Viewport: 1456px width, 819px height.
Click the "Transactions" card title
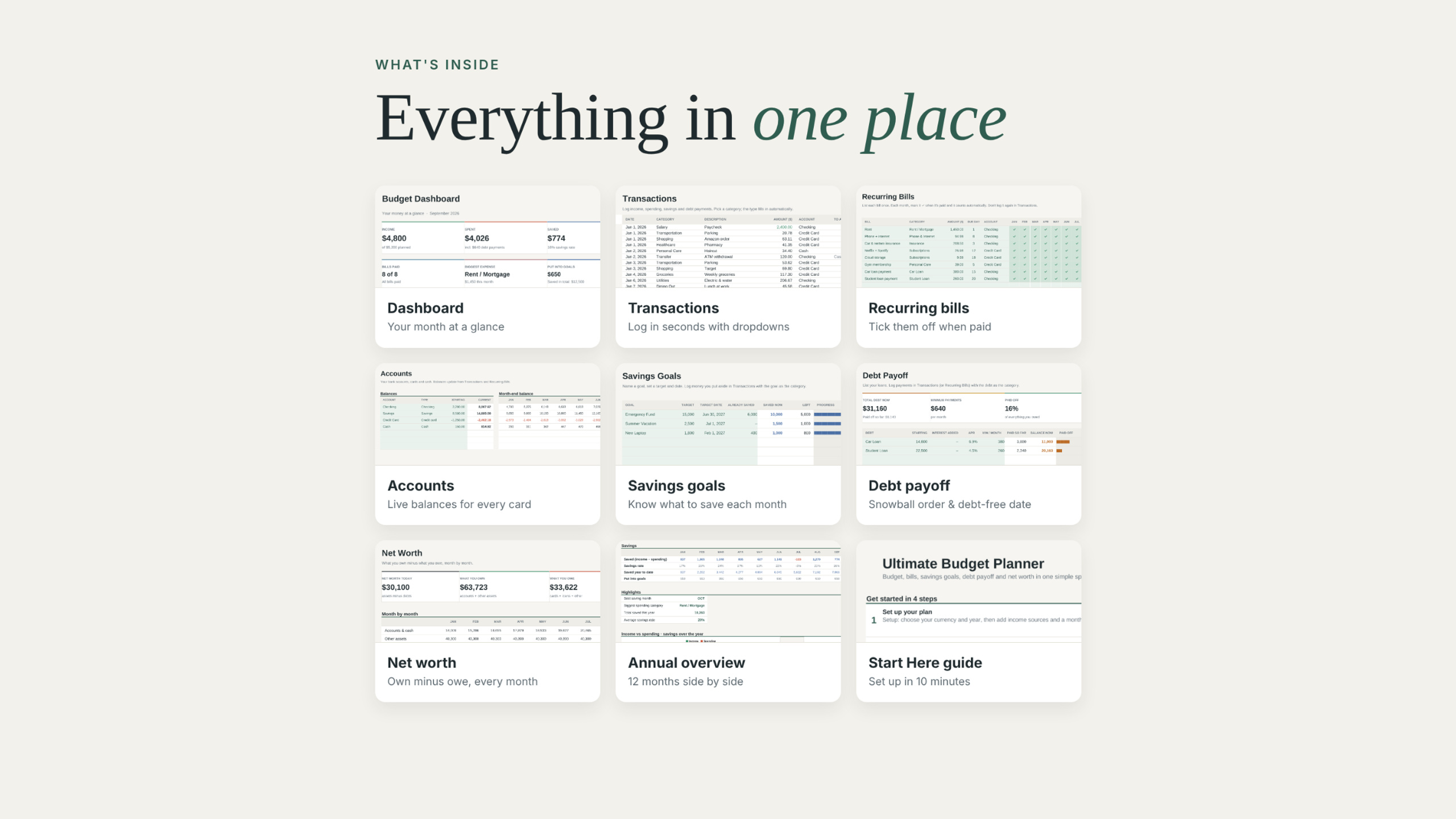(673, 308)
